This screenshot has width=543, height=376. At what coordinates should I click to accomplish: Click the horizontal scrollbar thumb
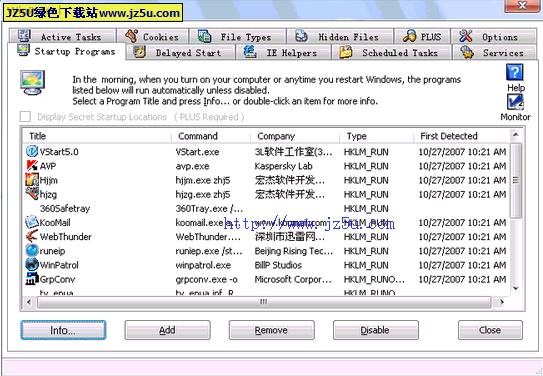(264, 302)
